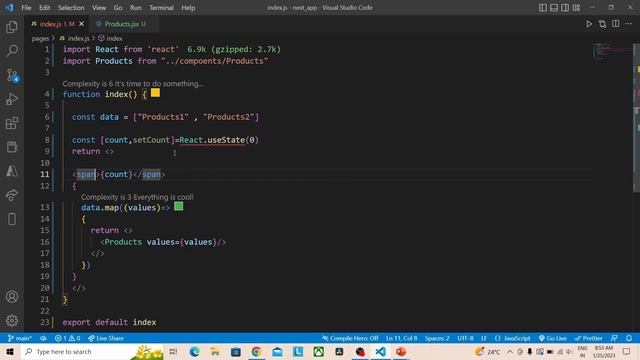Open the Run menu
Viewport: 640px width, 360px height.
136,8
